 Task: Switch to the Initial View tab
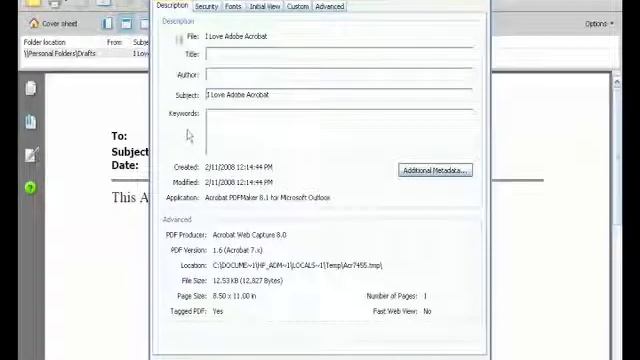point(265,7)
